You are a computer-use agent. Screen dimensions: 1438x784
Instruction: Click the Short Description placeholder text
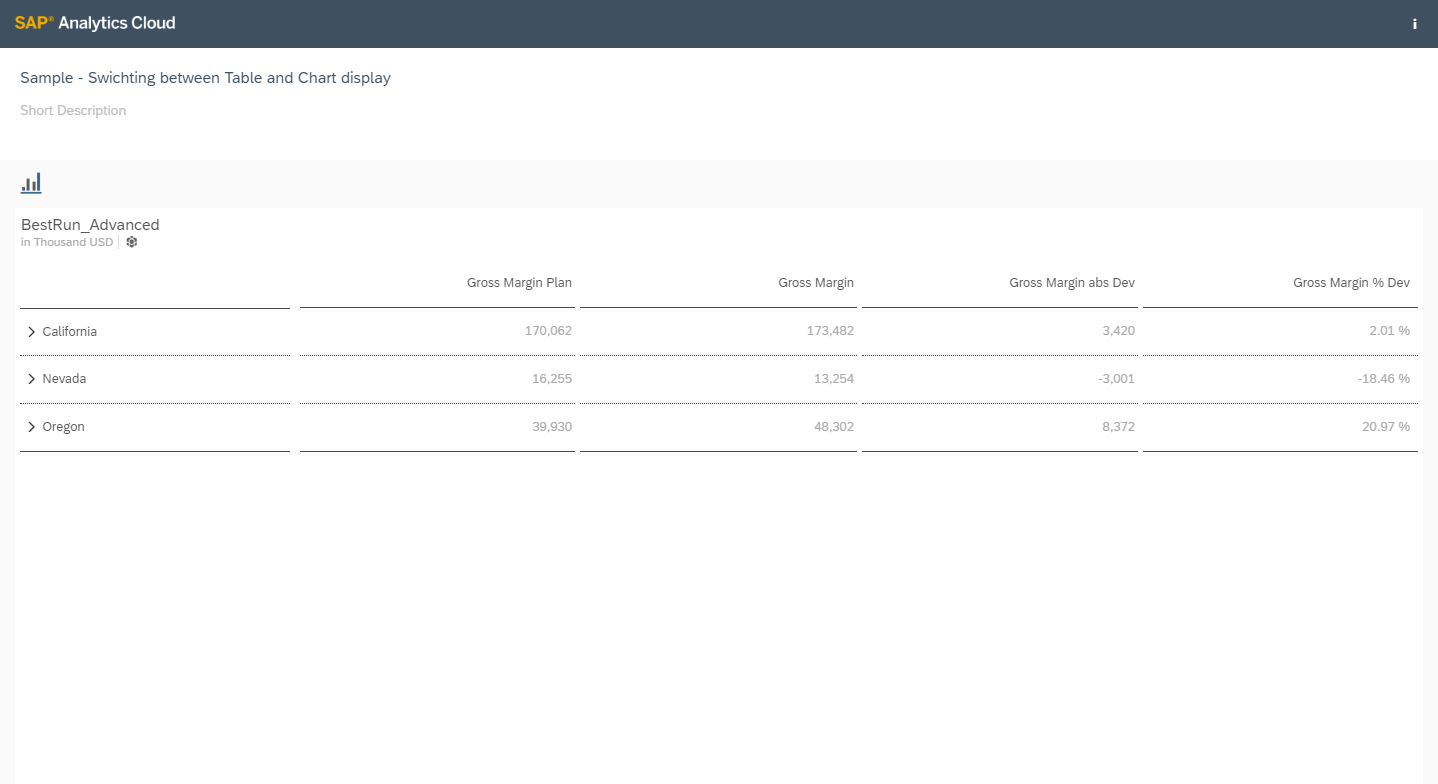(x=73, y=111)
